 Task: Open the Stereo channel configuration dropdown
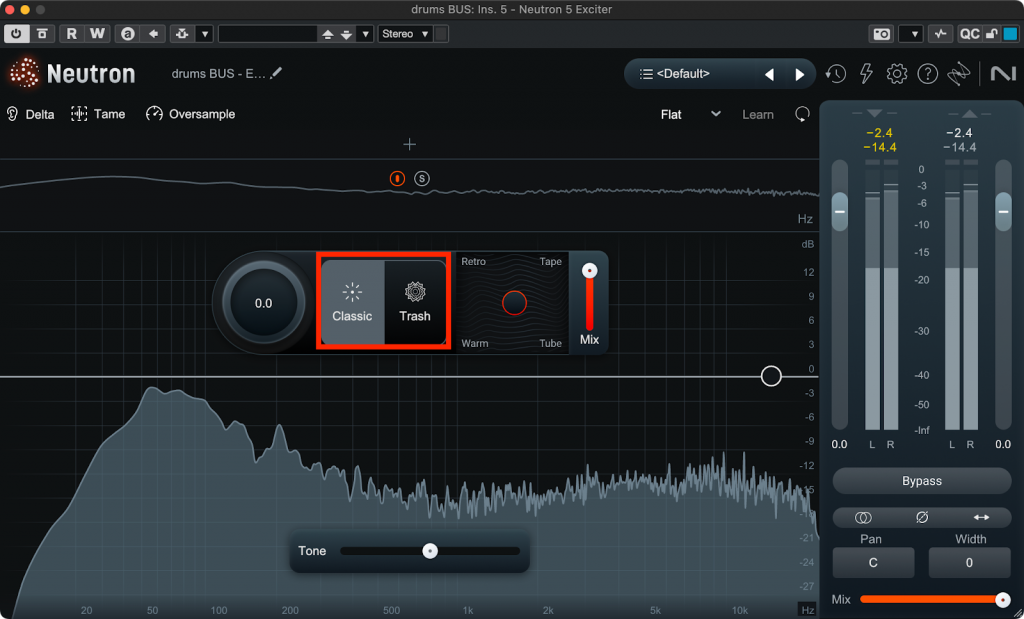pos(405,34)
